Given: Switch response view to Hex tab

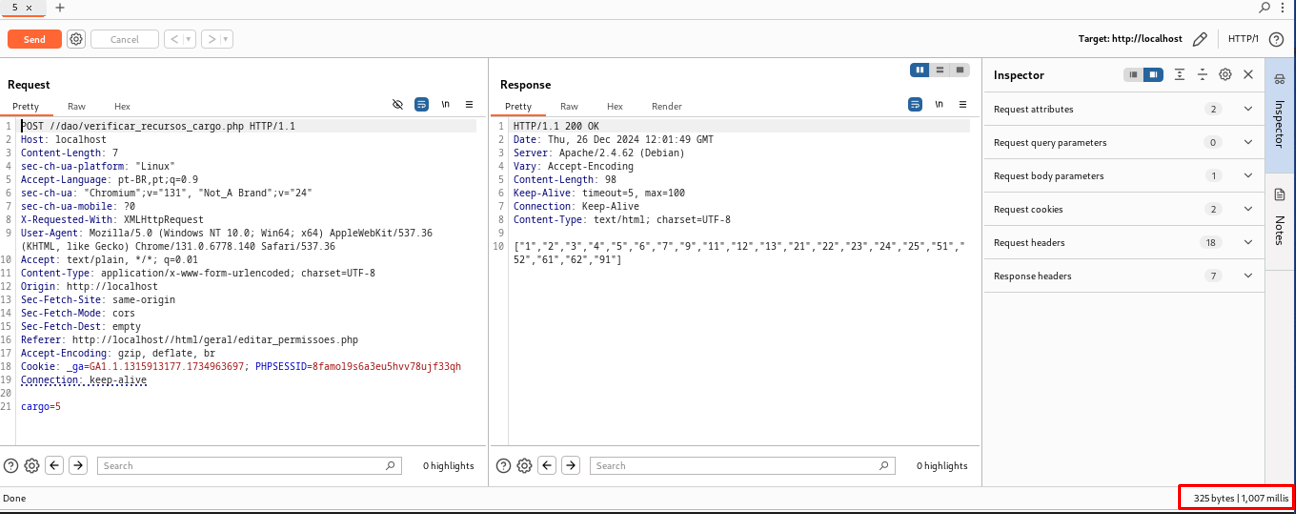Looking at the screenshot, I should [x=615, y=106].
